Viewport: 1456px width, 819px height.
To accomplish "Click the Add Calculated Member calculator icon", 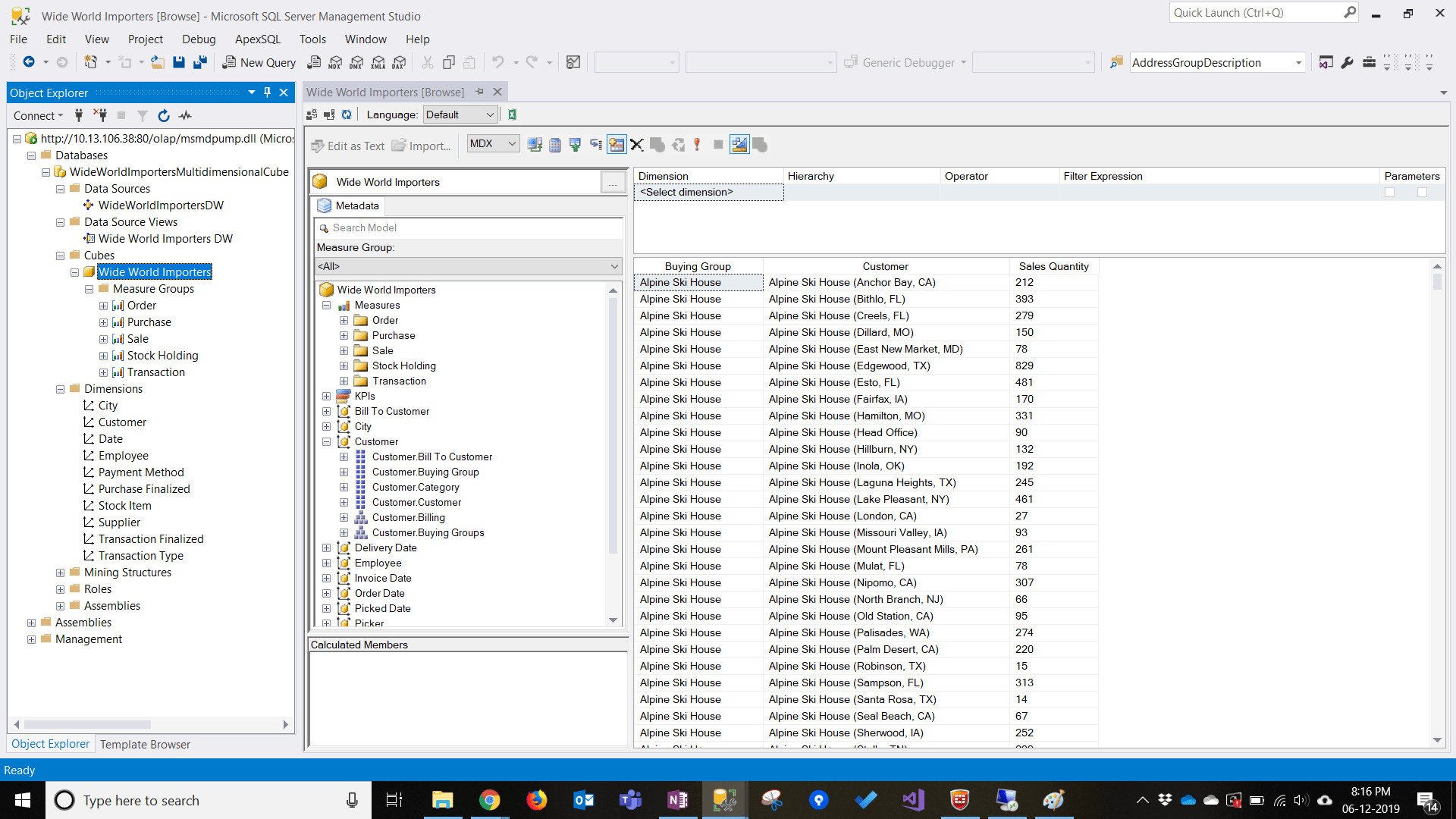I will point(554,145).
